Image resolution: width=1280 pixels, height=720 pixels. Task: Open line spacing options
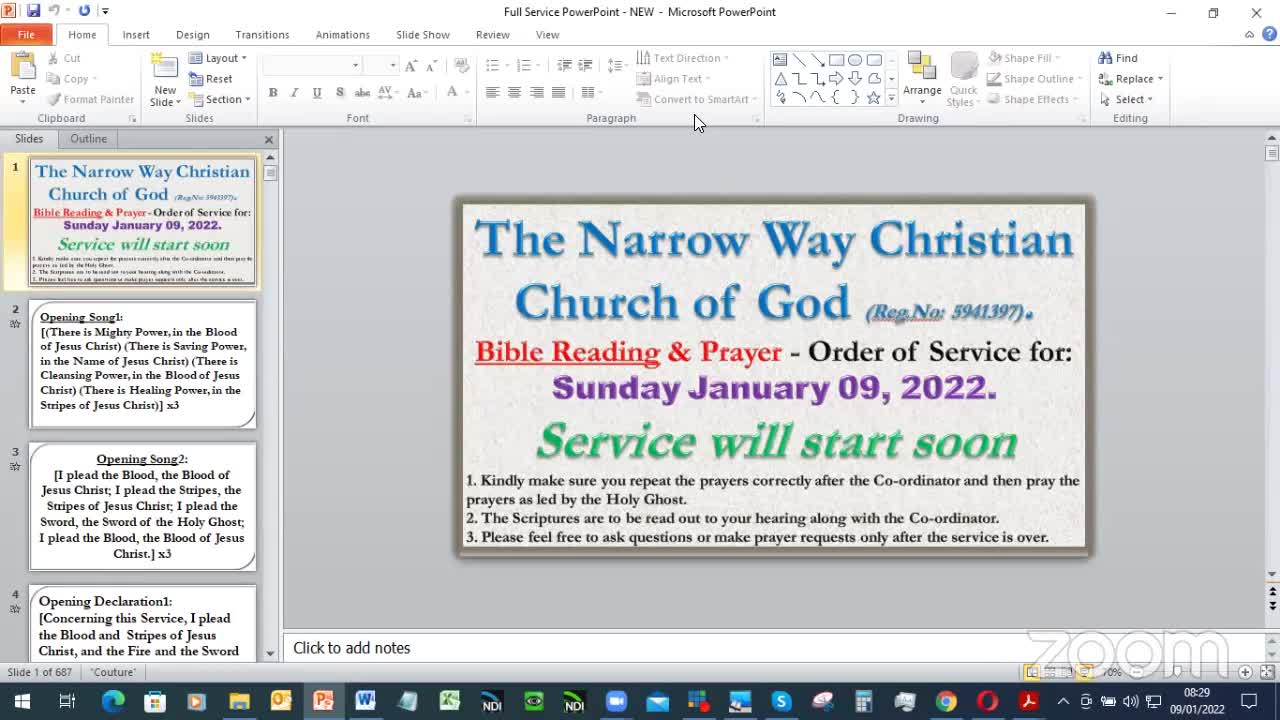point(617,66)
